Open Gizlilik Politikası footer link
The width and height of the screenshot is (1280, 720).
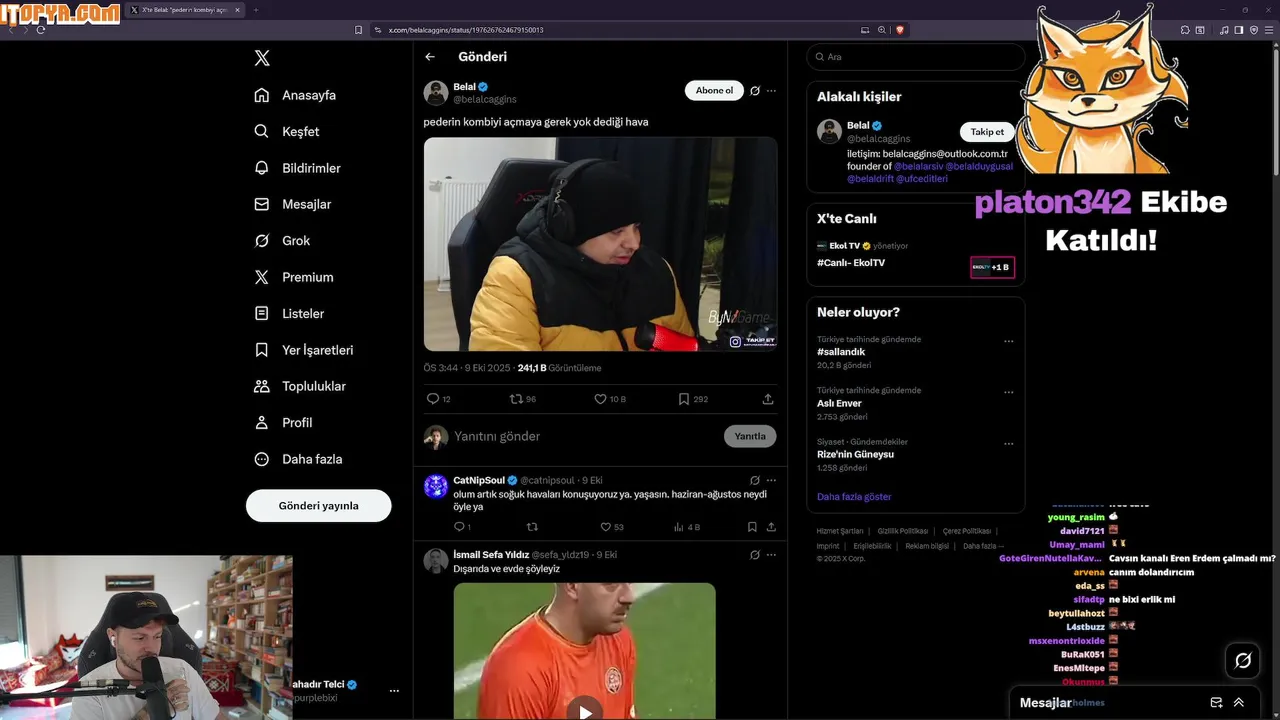(903, 531)
